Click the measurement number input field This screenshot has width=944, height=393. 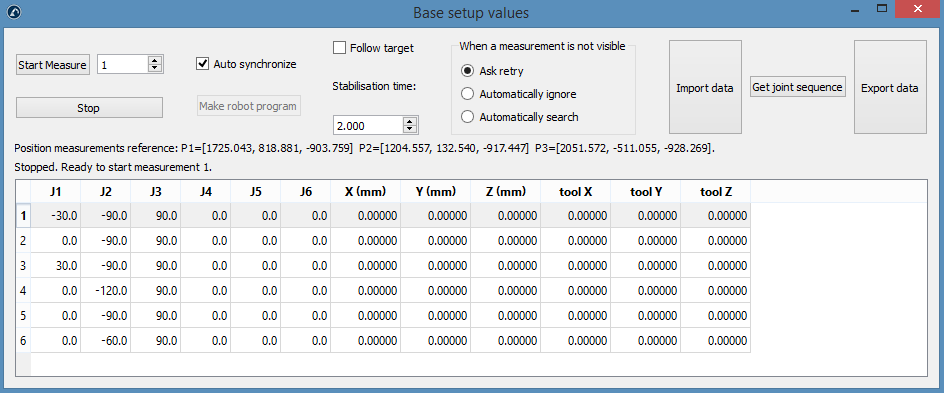[123, 65]
